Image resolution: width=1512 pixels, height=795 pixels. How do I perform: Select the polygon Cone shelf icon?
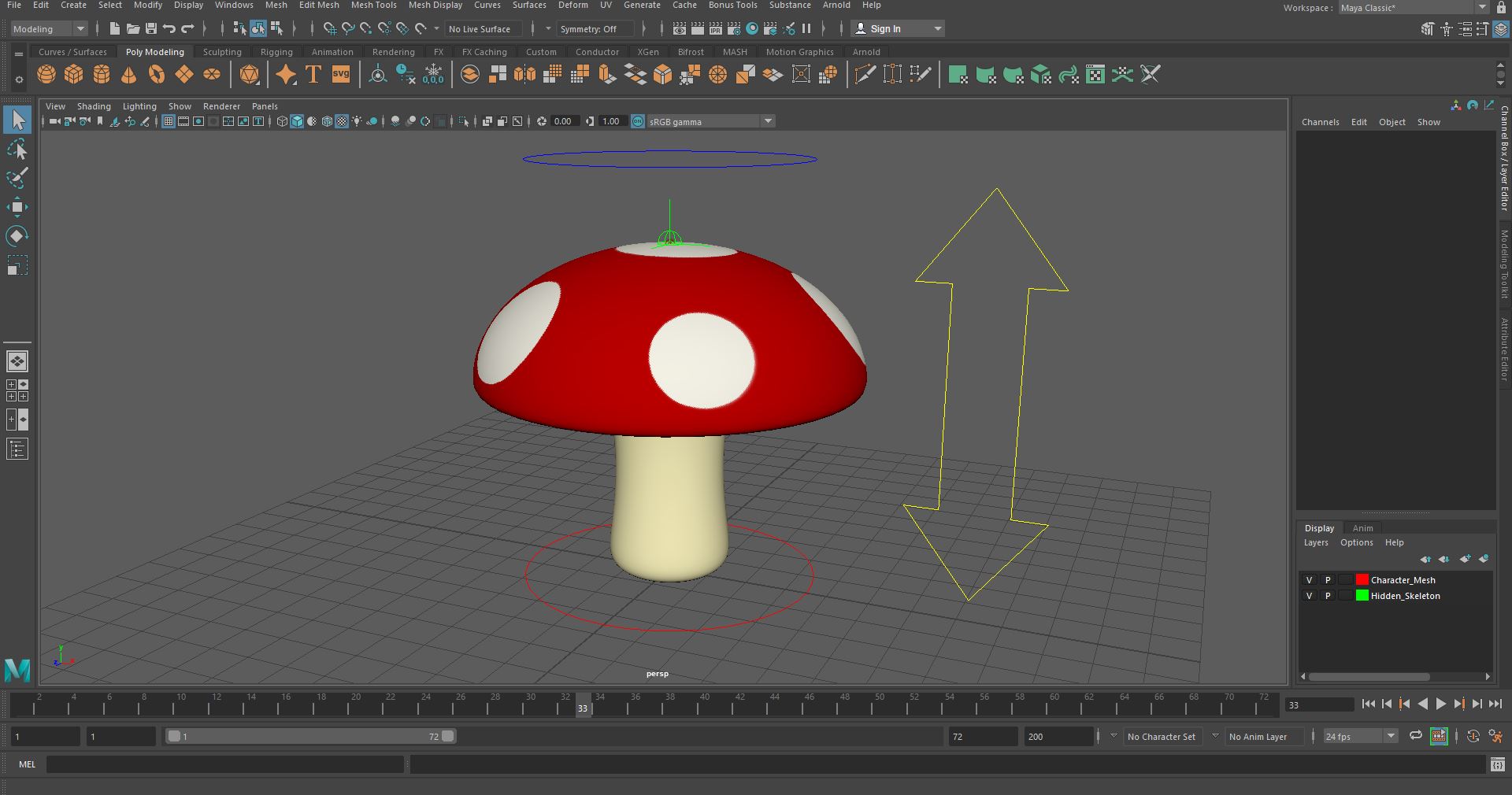tap(128, 75)
